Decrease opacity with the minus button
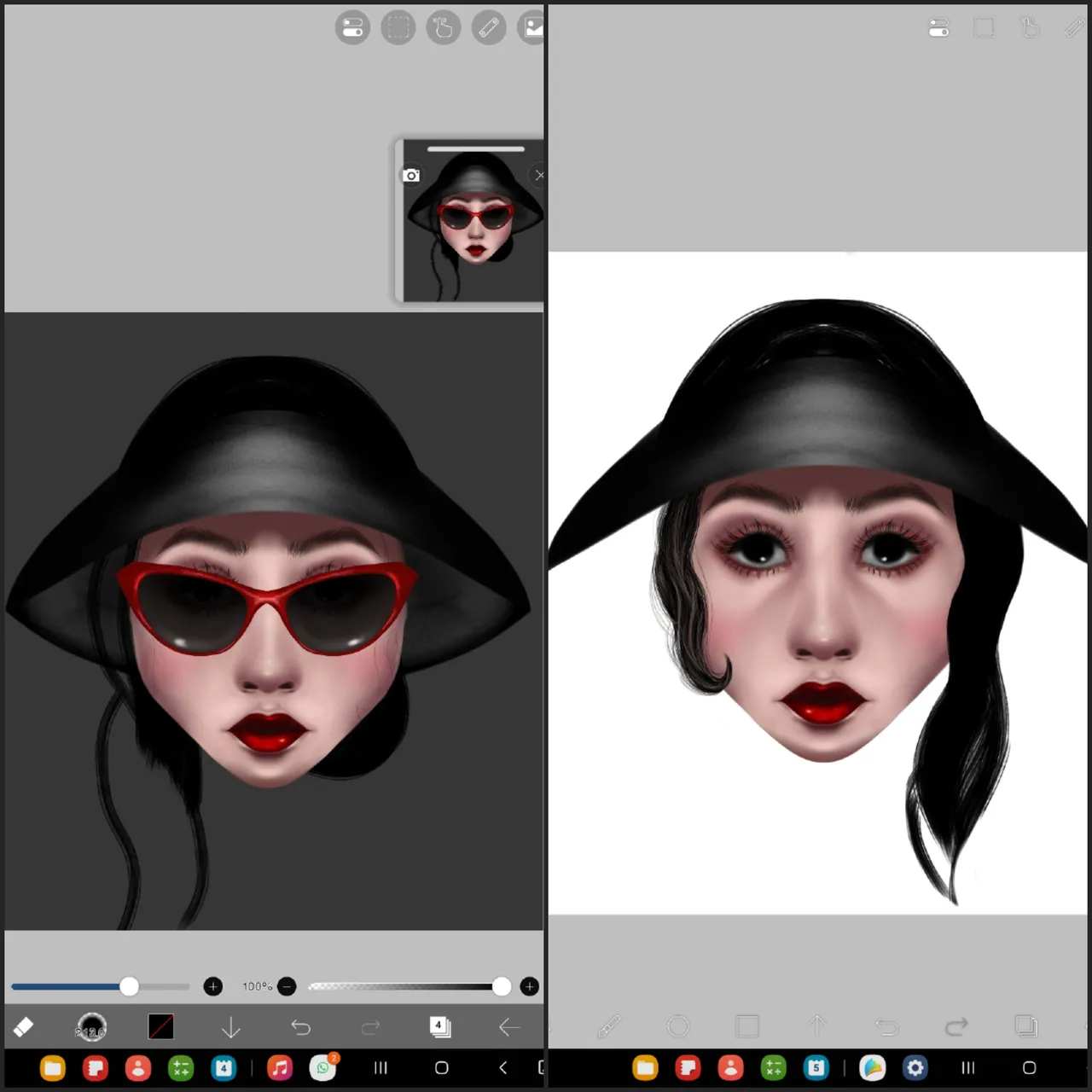1092x1092 pixels. tap(288, 986)
